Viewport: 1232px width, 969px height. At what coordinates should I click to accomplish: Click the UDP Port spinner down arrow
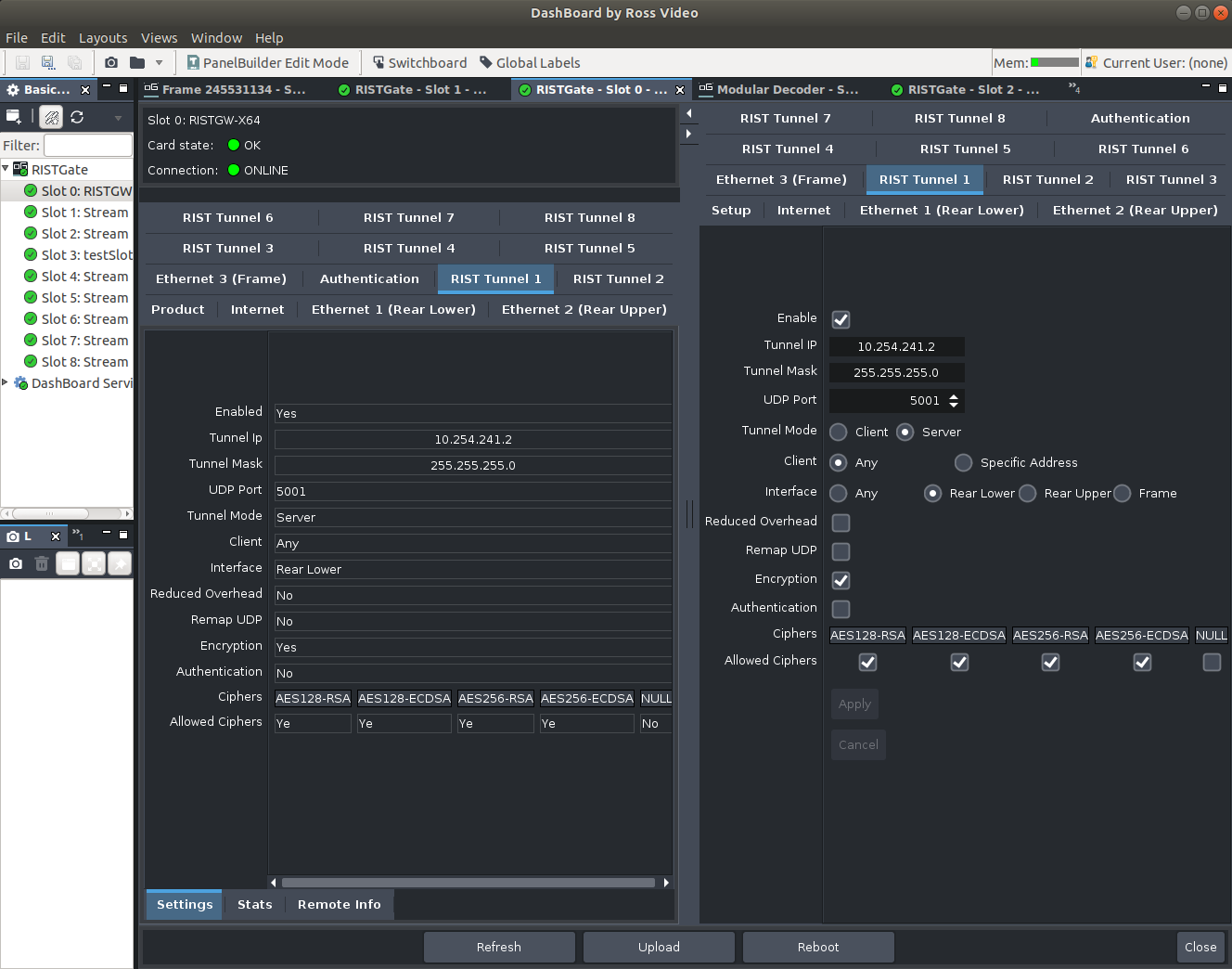(x=954, y=405)
